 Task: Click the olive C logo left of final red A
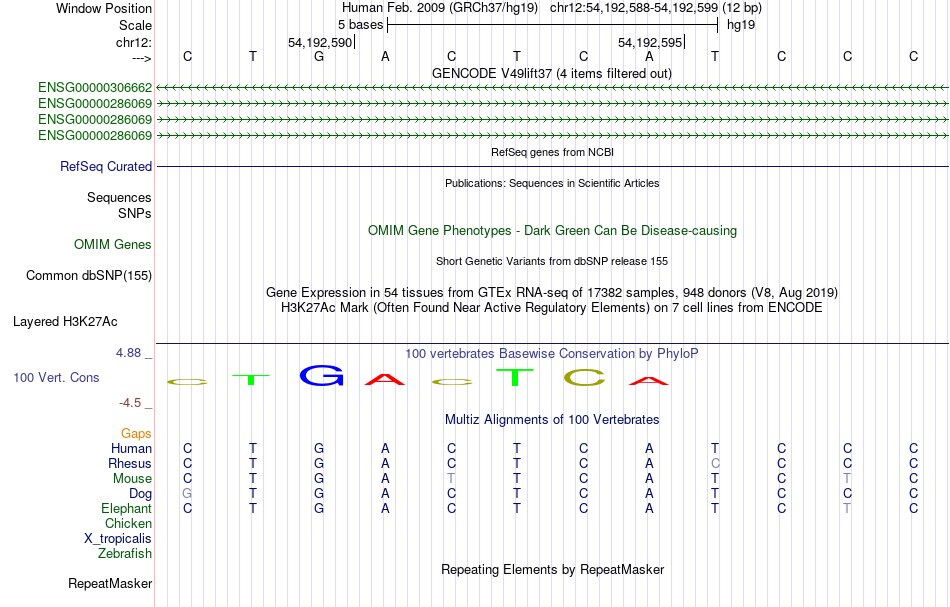(584, 377)
